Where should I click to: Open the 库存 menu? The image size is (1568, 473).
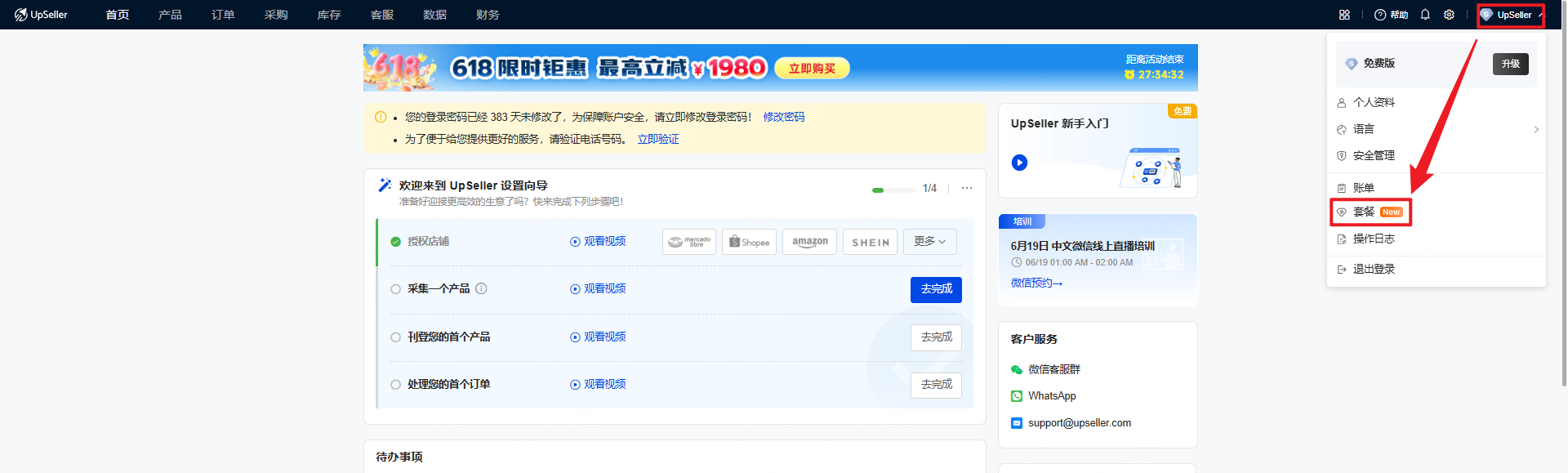pos(329,15)
